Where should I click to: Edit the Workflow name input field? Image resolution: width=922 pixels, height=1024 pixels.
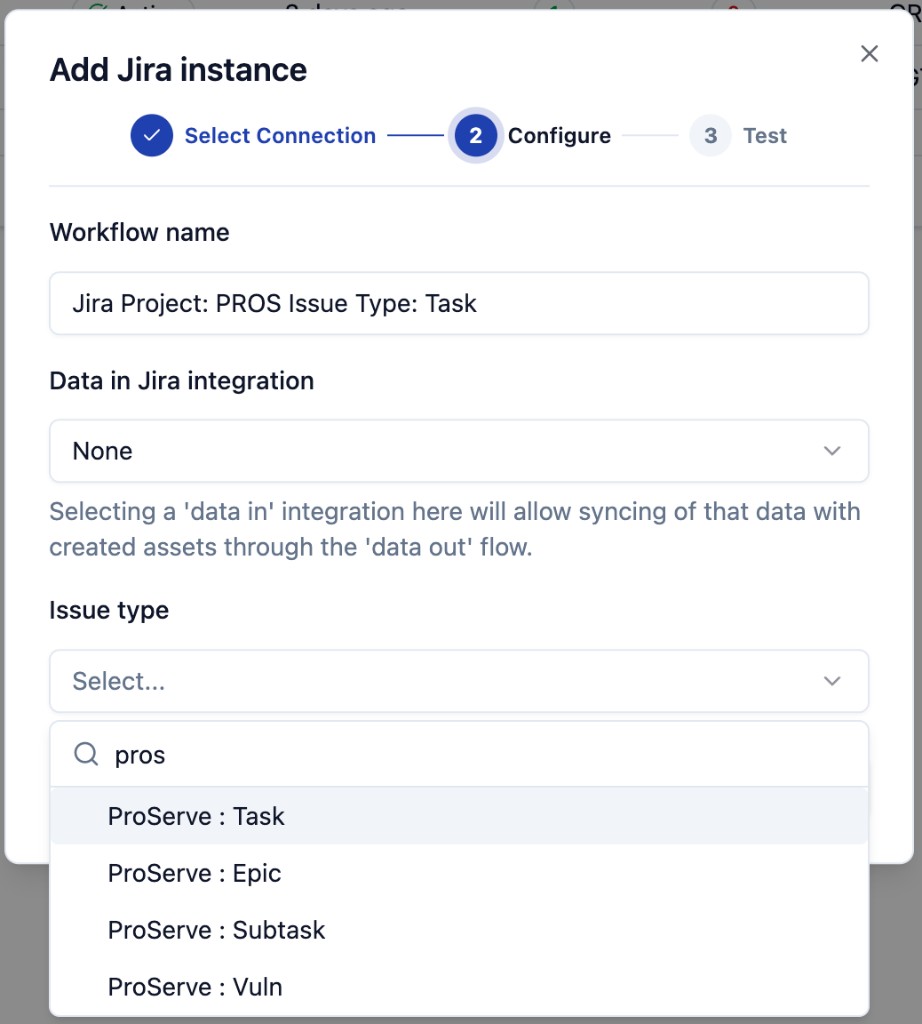[x=459, y=304]
